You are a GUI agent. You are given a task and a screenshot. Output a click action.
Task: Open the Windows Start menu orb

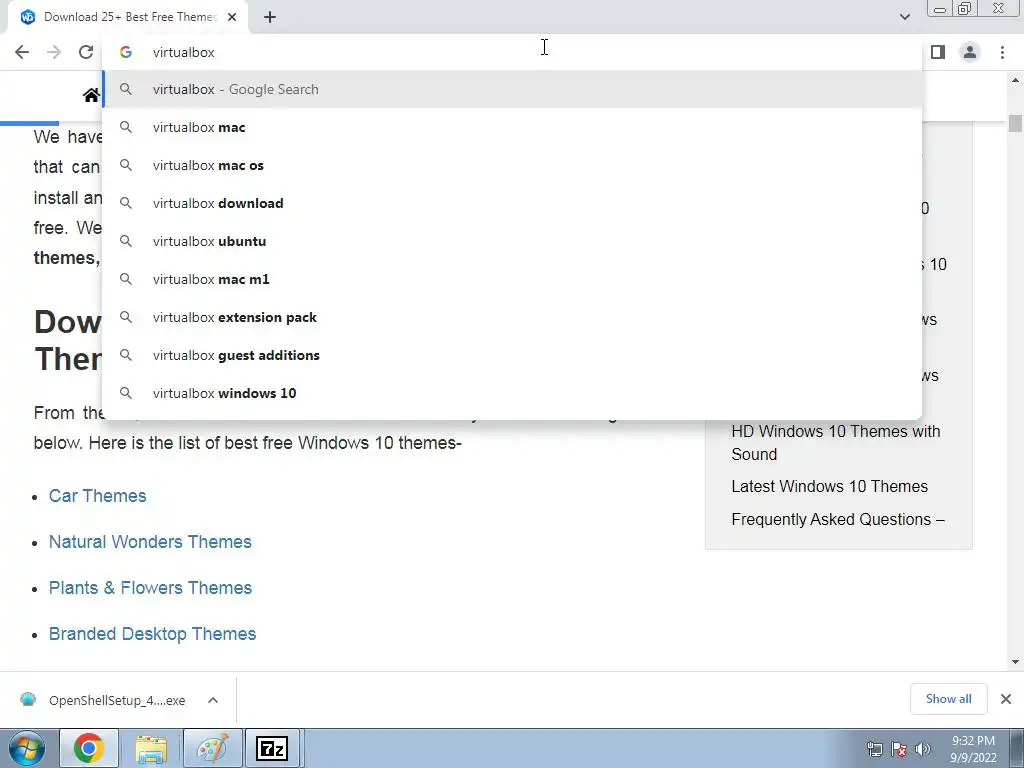pos(26,748)
